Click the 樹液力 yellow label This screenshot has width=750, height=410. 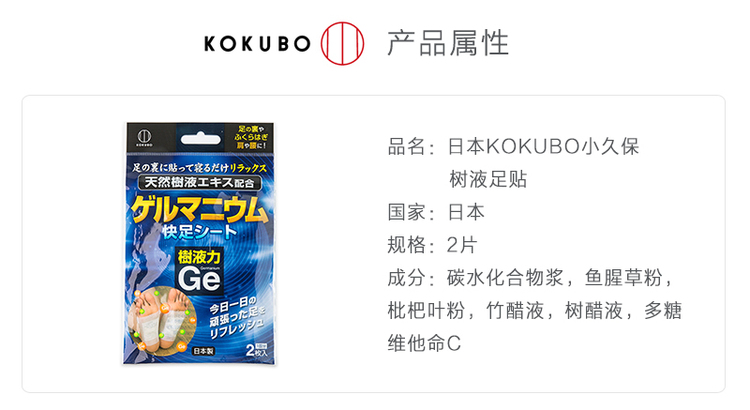tap(199, 257)
